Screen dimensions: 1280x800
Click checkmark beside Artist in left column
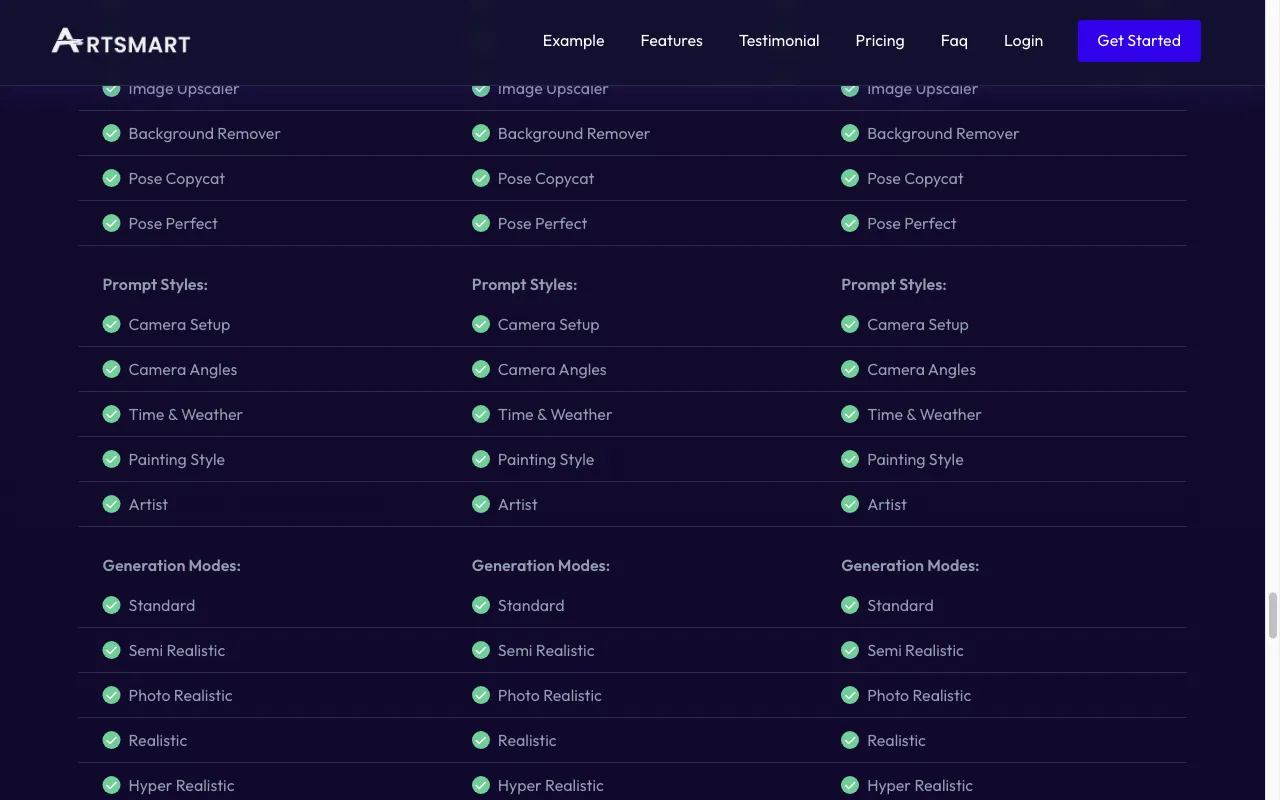(111, 504)
